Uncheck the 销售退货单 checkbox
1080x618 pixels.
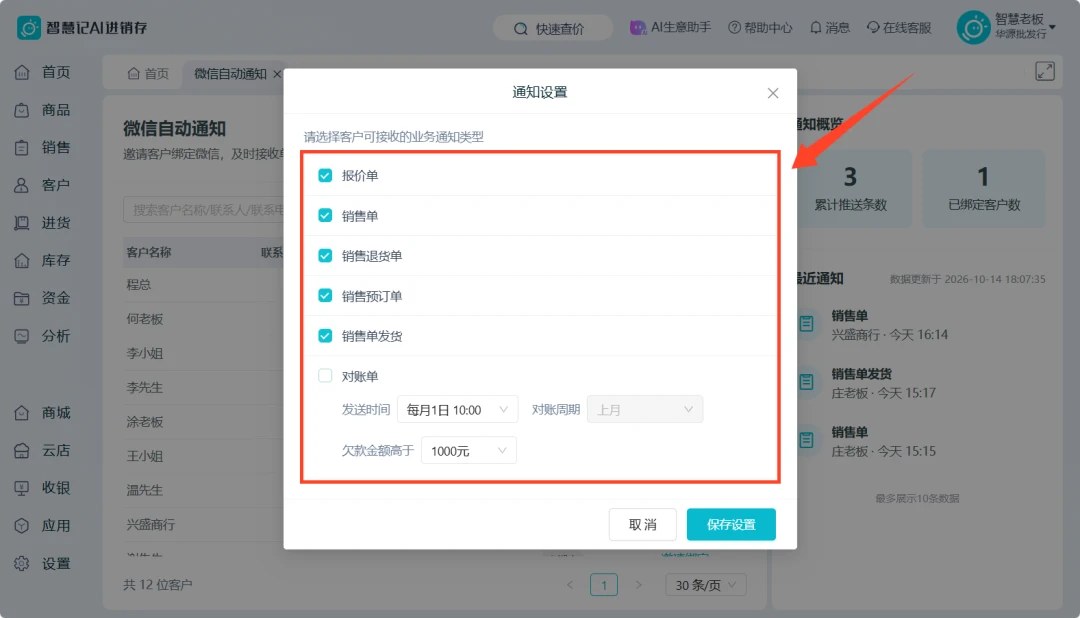pos(325,256)
